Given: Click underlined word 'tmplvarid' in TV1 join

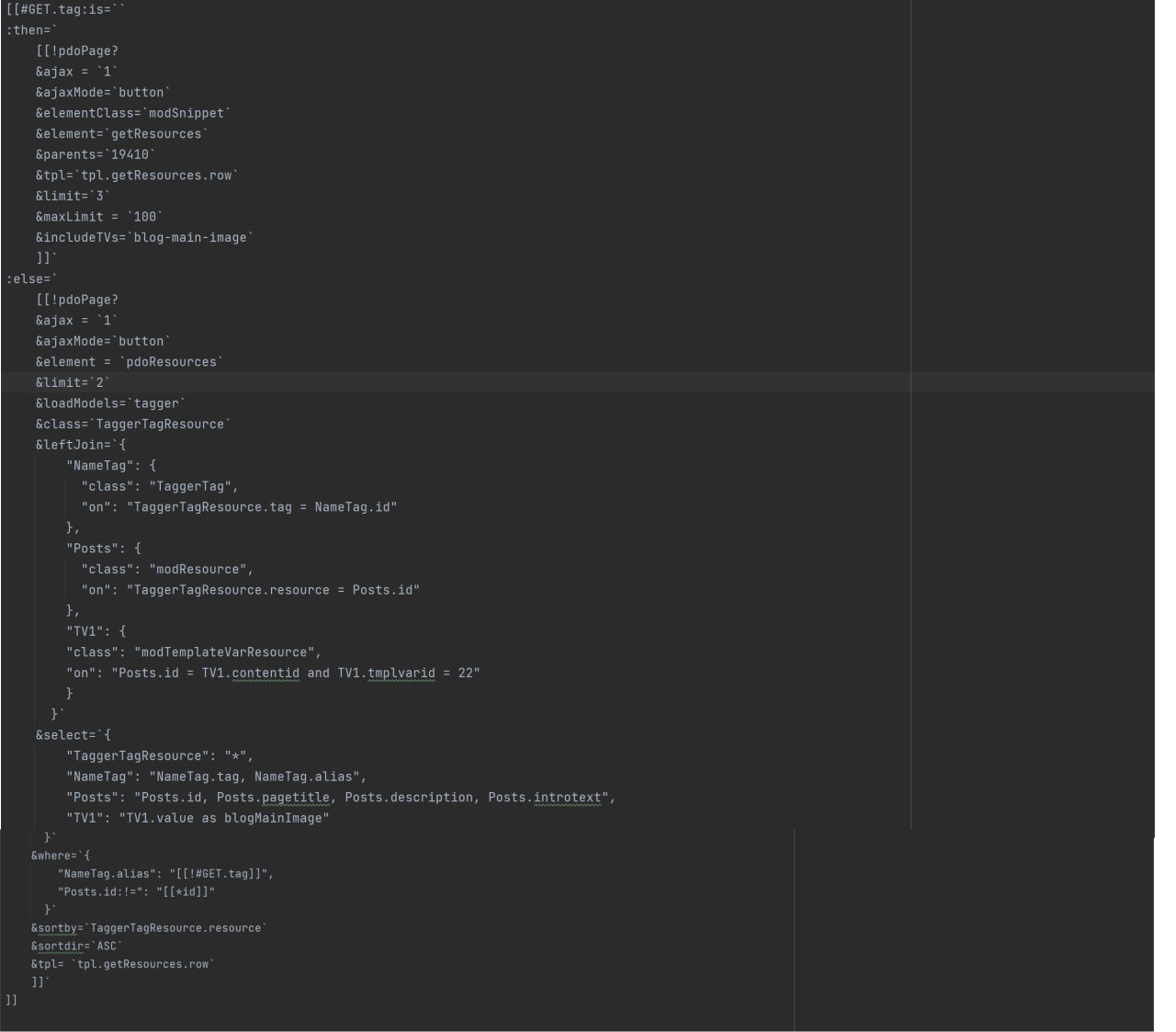Looking at the screenshot, I should (x=401, y=674).
